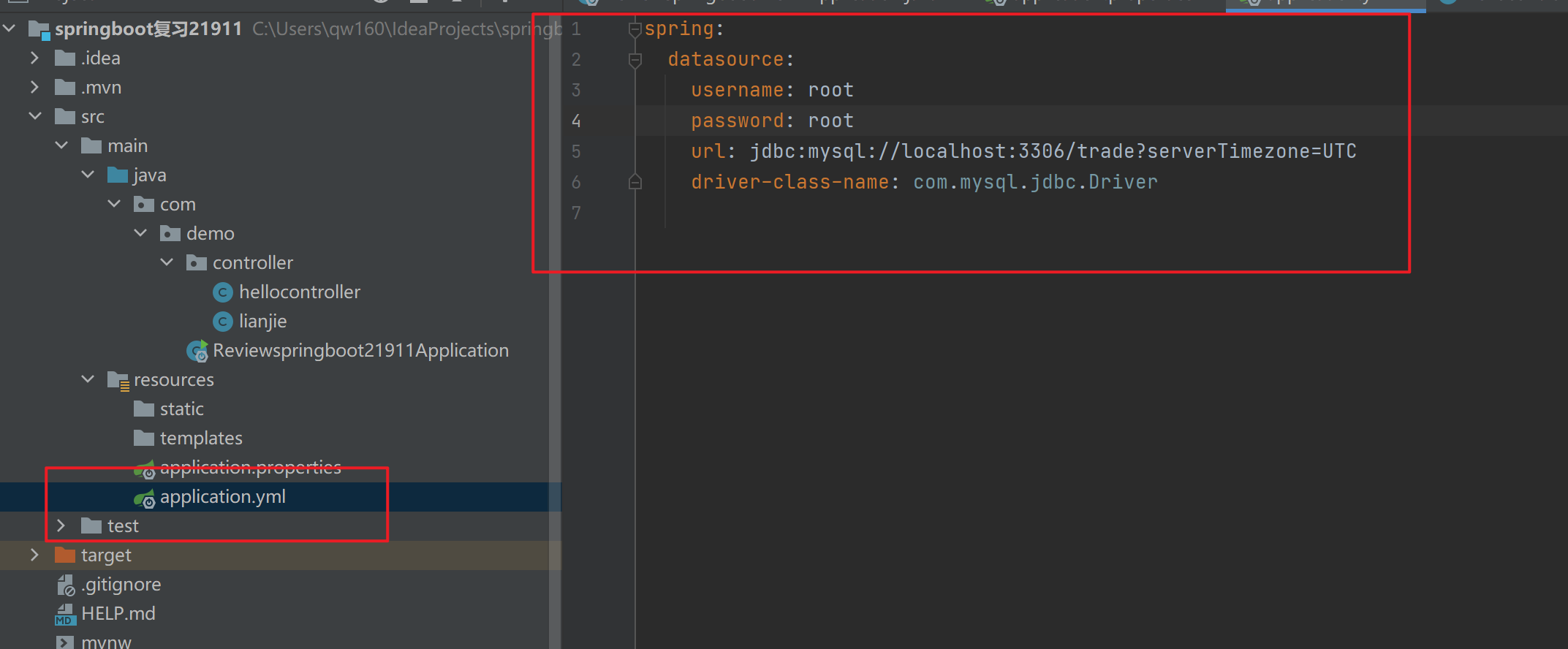Click the demo package icon

tap(170, 233)
